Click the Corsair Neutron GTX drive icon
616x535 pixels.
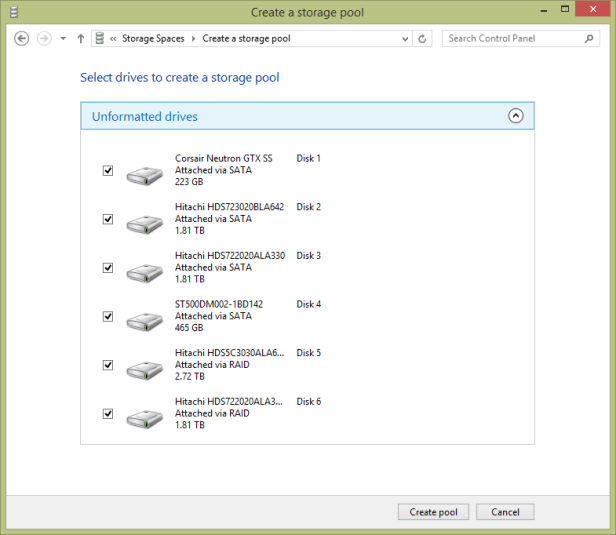pos(145,176)
